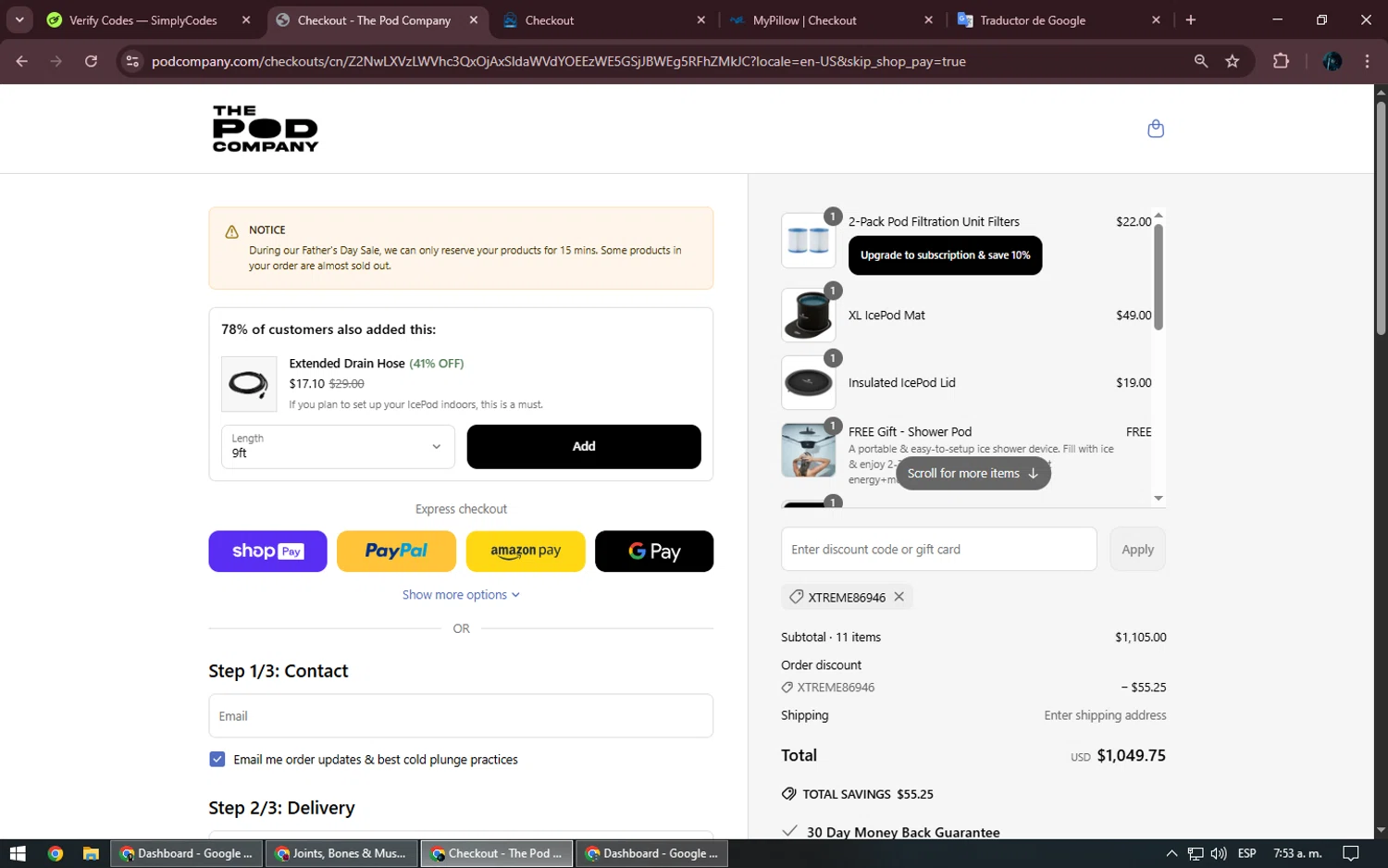Open the Chrome profile avatar

(1332, 61)
